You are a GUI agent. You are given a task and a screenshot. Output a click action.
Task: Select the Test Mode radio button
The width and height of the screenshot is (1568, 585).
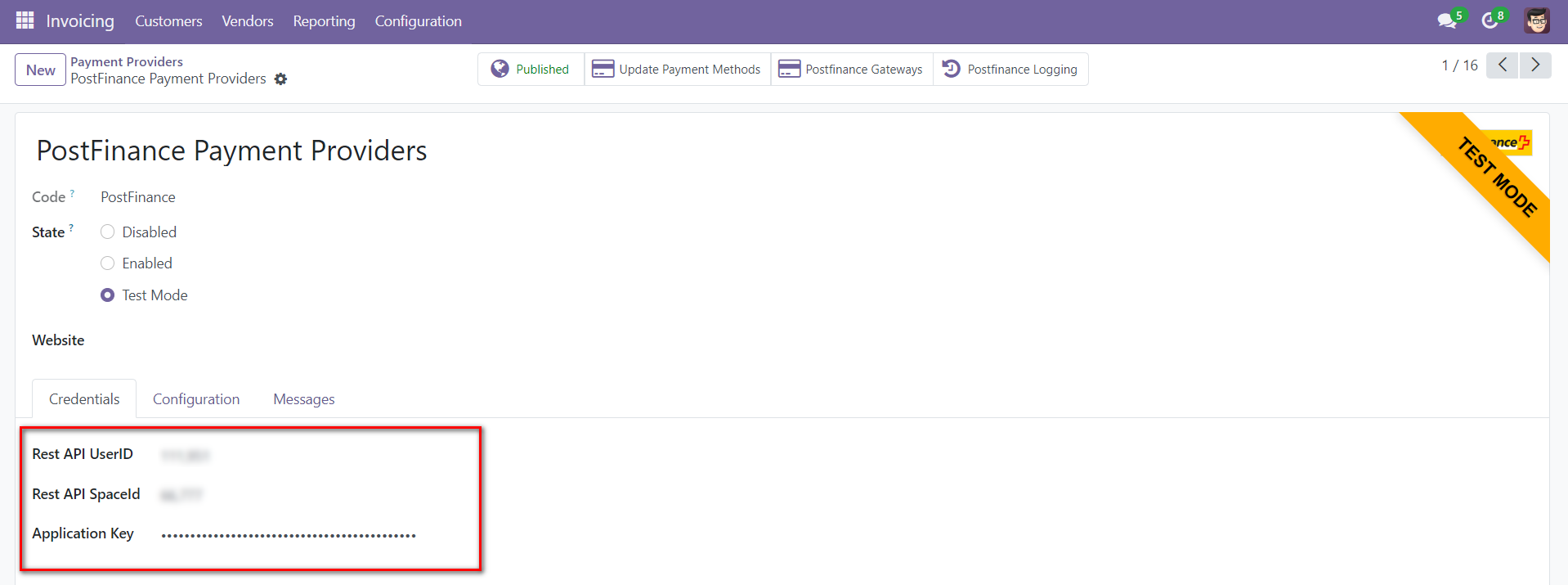point(107,295)
